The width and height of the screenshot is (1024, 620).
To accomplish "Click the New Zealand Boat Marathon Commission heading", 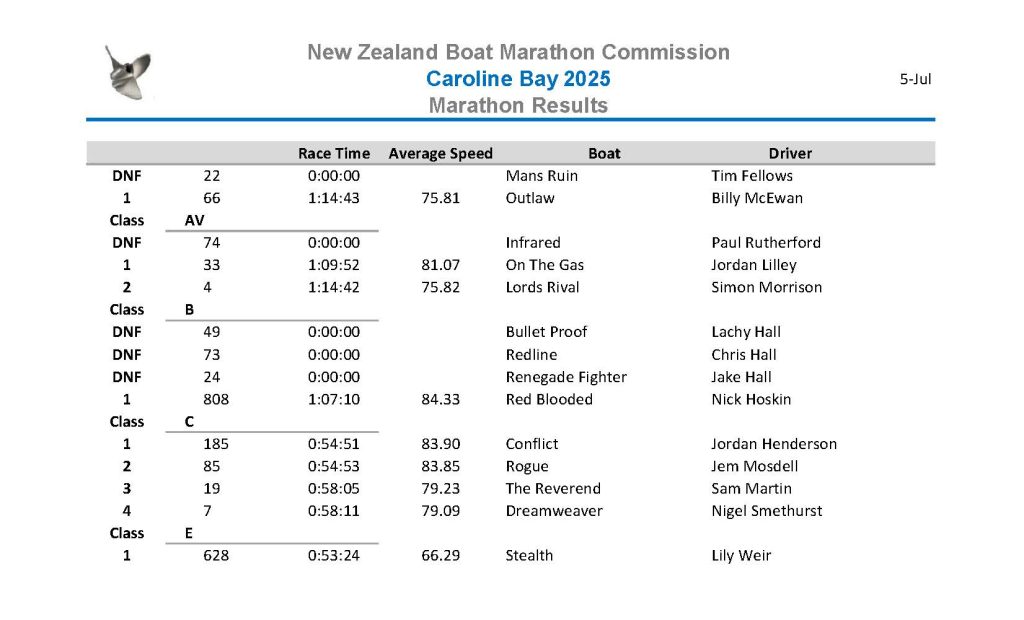I will point(518,52).
